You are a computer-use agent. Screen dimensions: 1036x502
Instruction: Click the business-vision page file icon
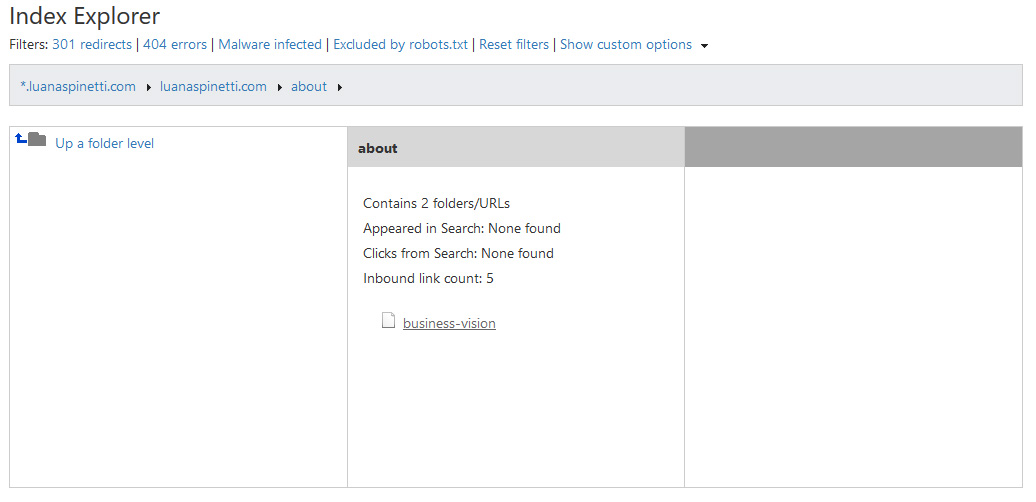pos(388,321)
